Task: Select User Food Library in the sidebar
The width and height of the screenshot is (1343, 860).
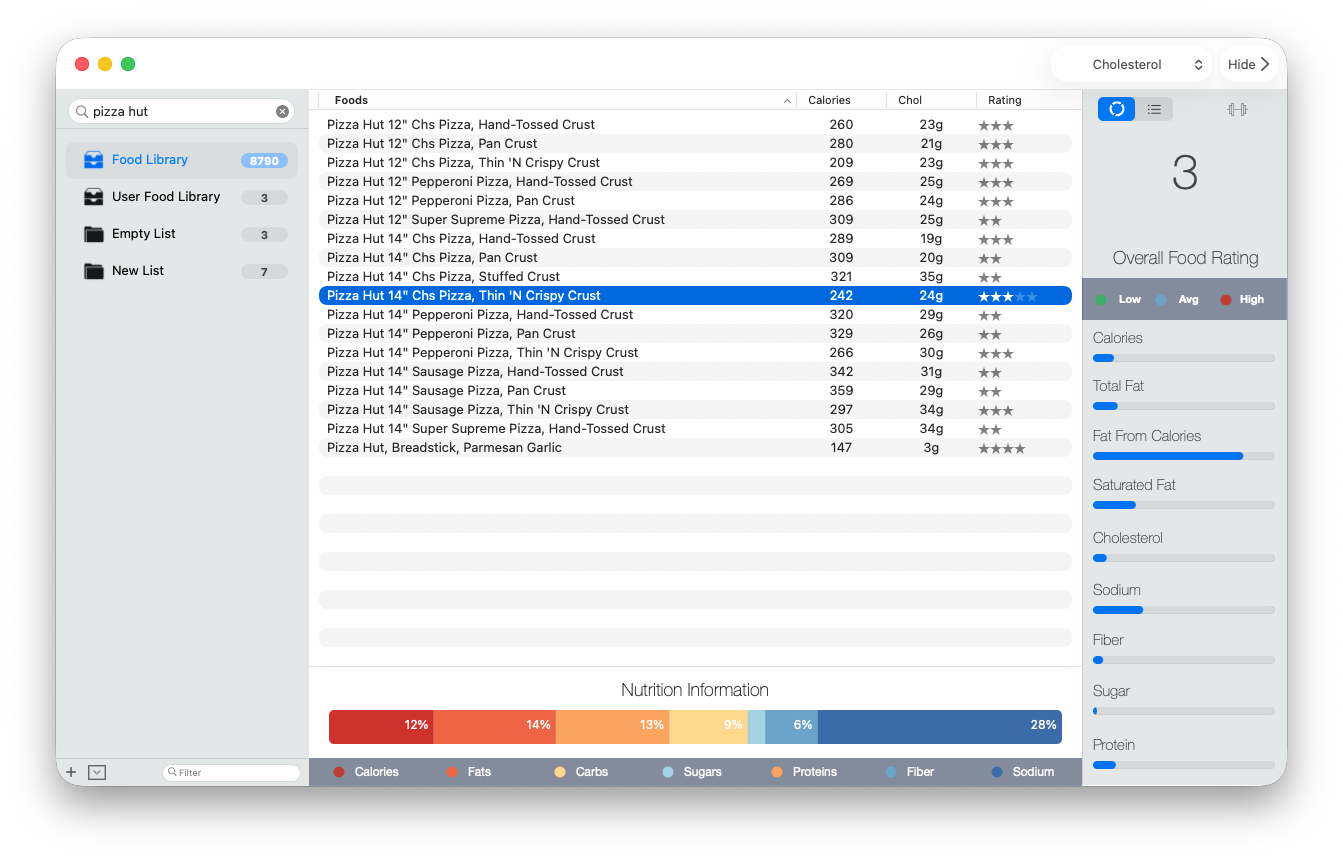Action: click(182, 197)
